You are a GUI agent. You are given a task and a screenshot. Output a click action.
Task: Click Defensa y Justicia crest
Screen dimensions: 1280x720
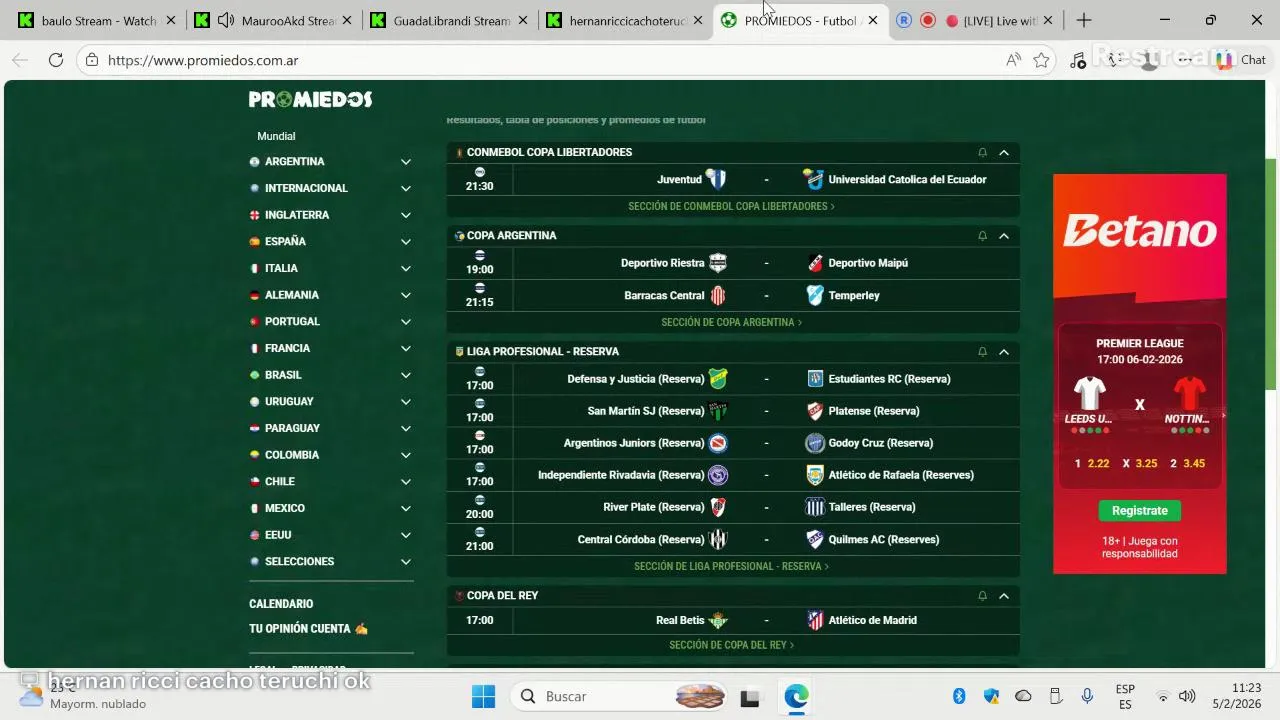point(718,379)
